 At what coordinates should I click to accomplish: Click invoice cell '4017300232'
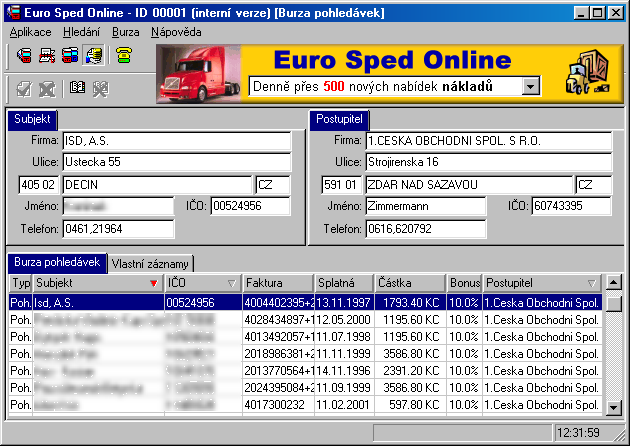[278, 405]
